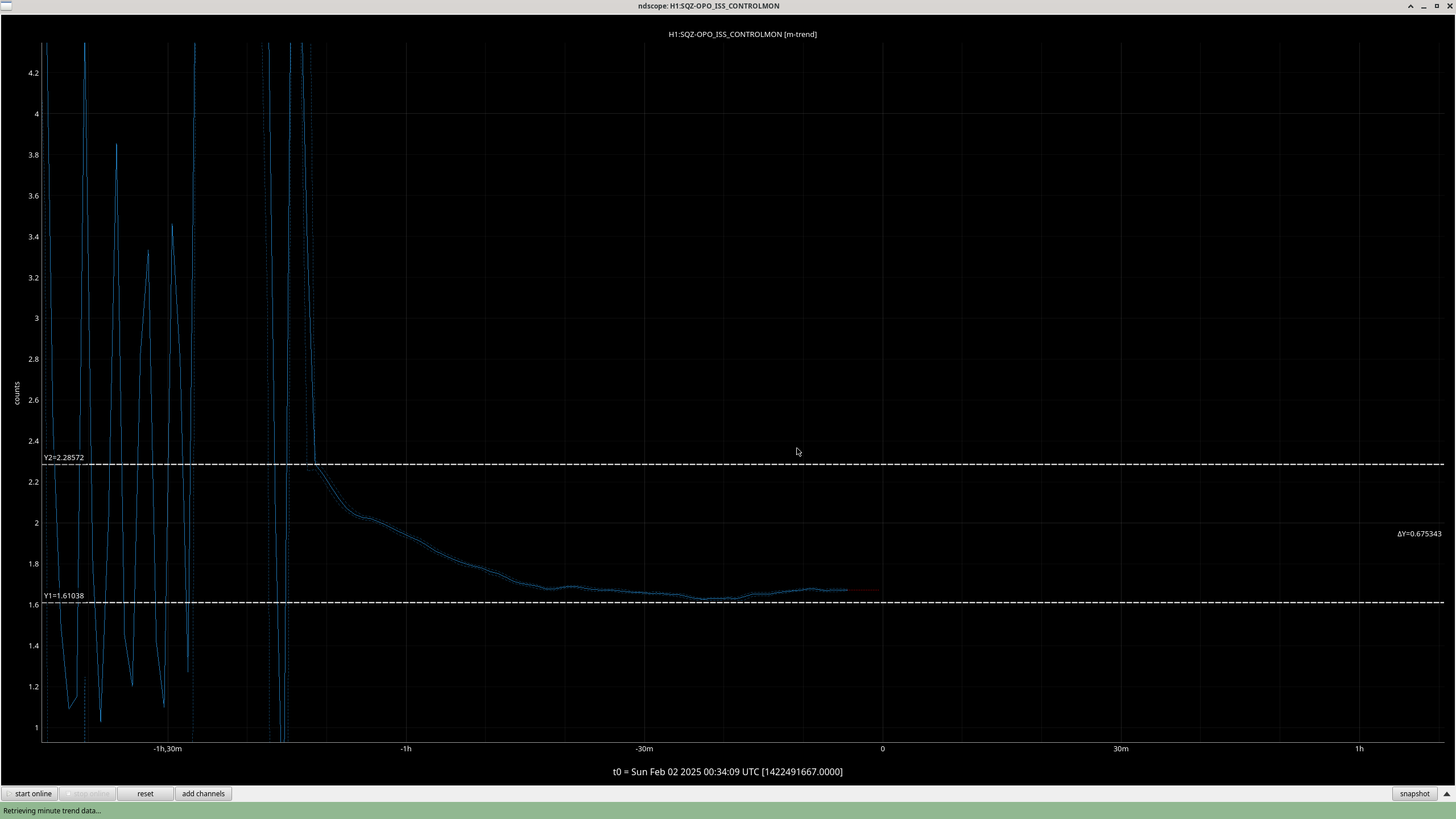Screen dimensions: 1456x819
Task: Click the status message Retrieving minute trend data
Action: (x=52, y=810)
